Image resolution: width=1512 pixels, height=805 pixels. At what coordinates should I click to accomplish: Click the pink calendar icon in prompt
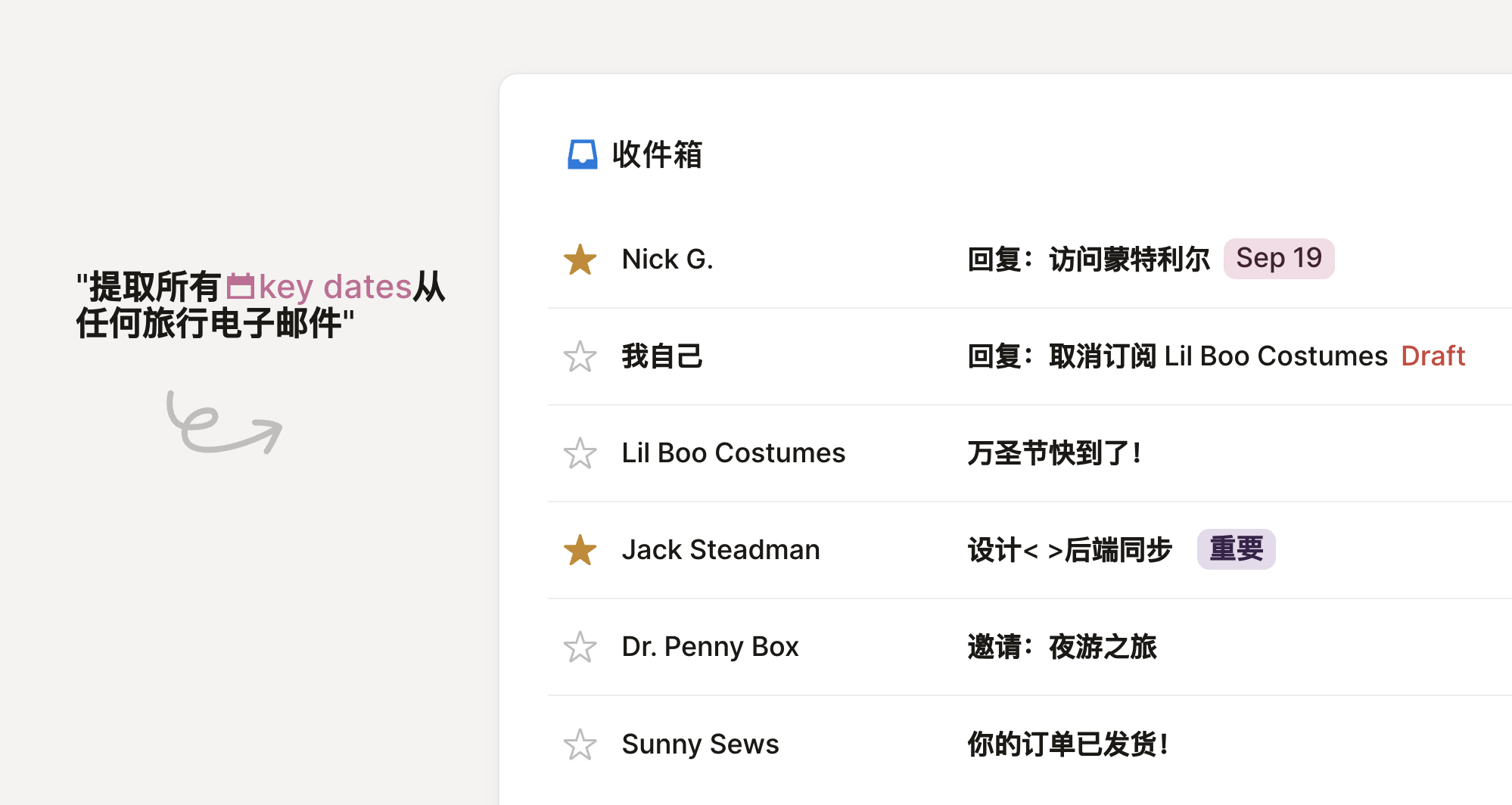click(x=241, y=287)
